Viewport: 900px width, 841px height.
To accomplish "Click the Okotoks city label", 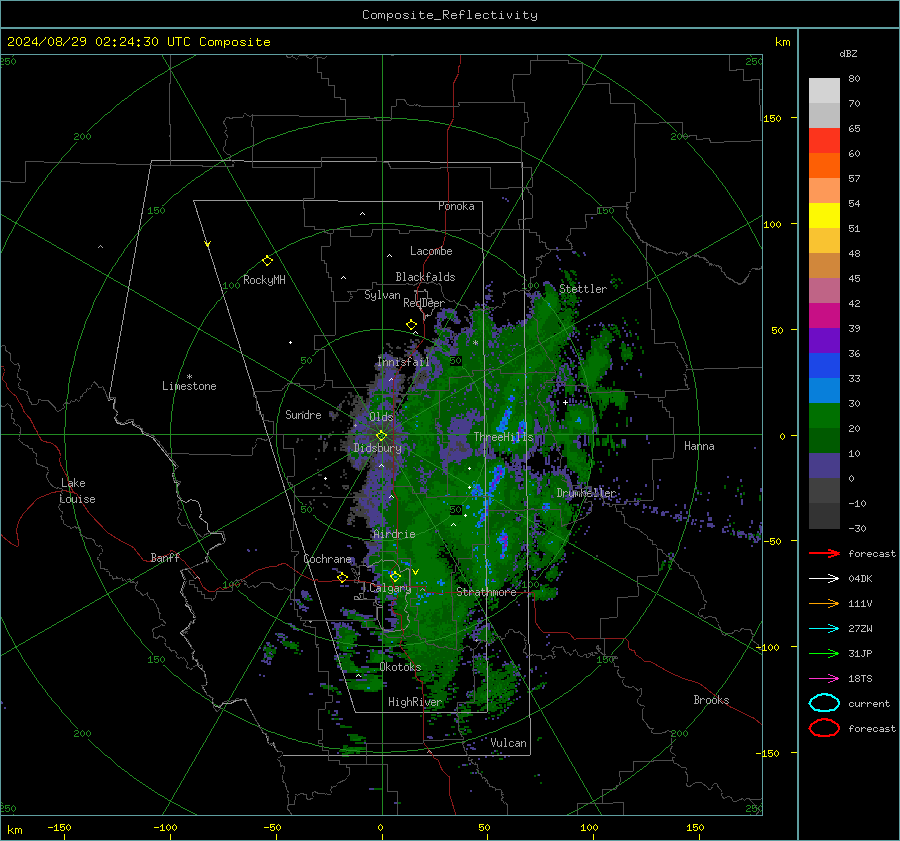I will pos(401,667).
